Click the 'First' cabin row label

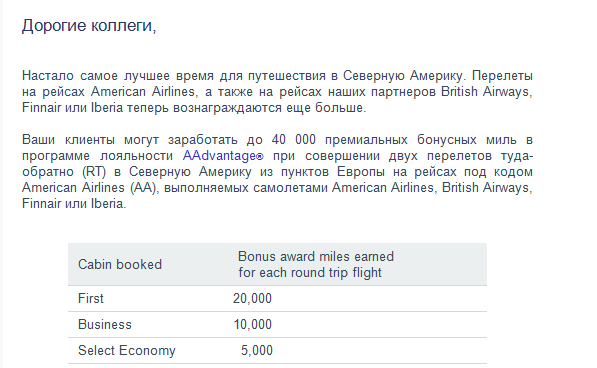[91, 298]
